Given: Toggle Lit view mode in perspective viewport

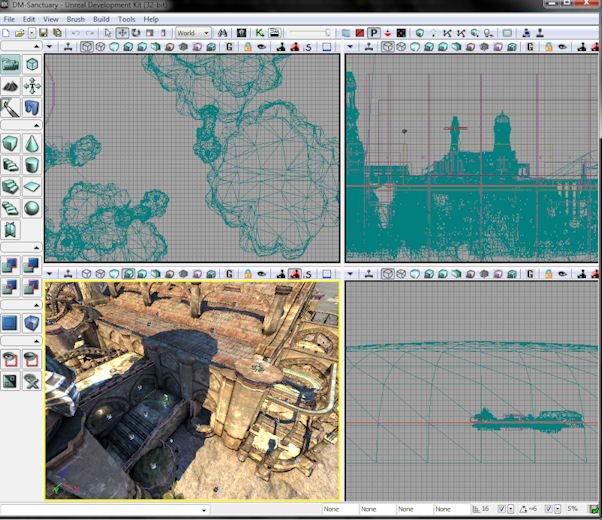Looking at the screenshot, I should click(x=128, y=274).
